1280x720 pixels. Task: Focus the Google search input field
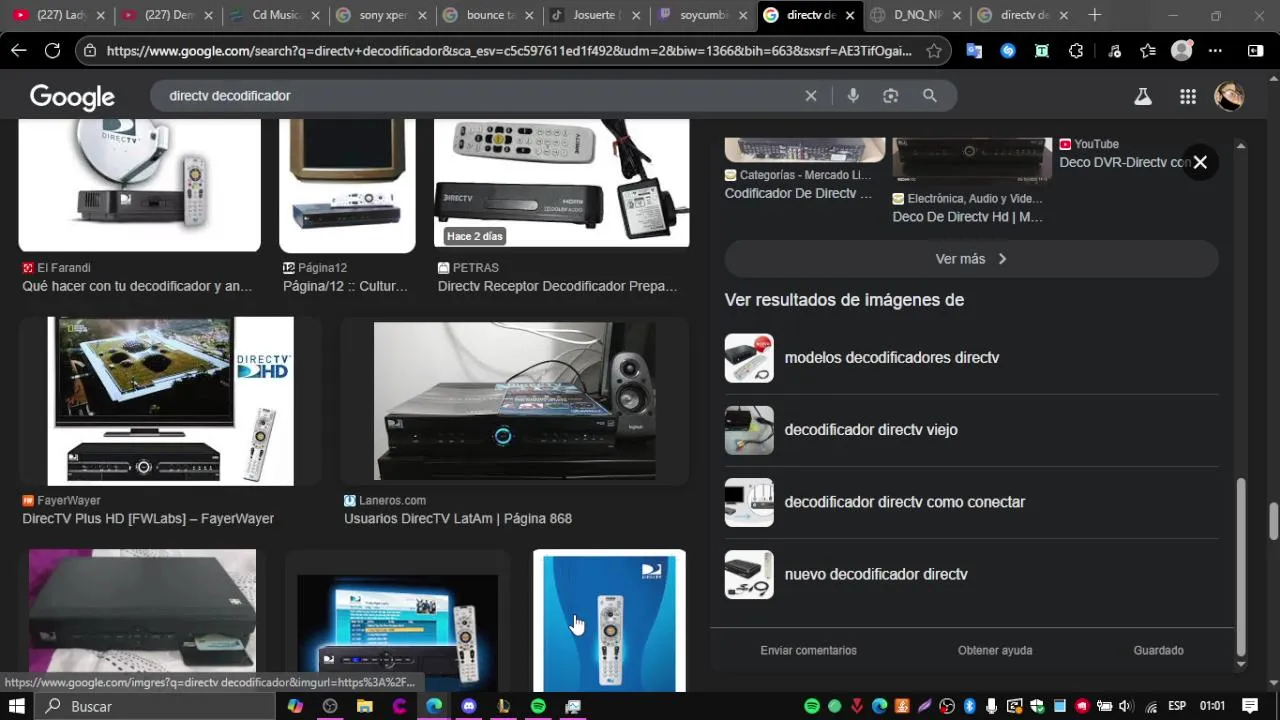coord(480,96)
